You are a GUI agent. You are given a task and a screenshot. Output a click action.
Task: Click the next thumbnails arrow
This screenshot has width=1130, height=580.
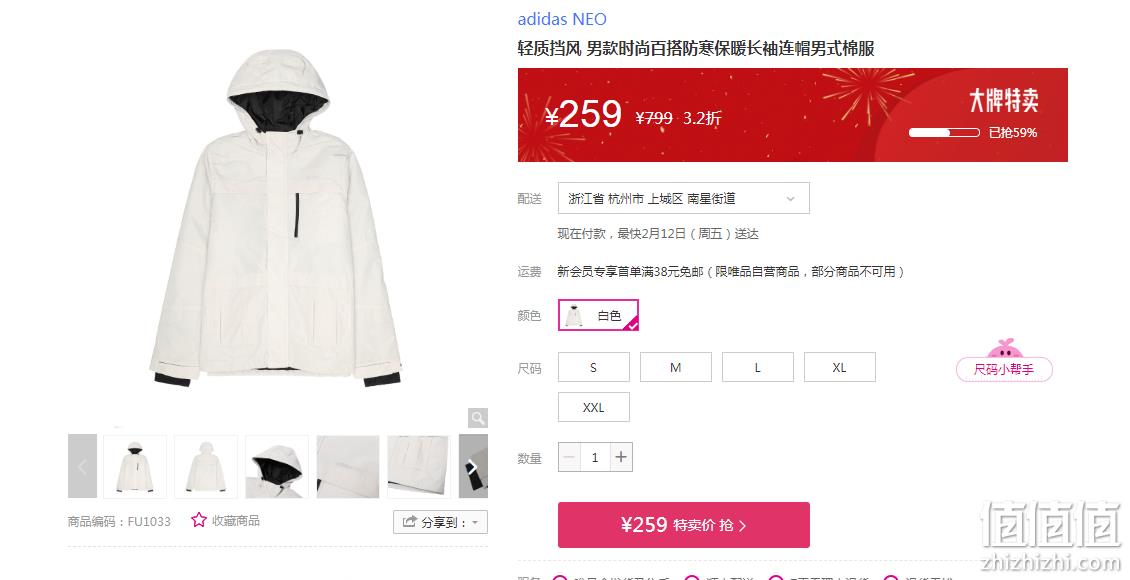[x=473, y=466]
